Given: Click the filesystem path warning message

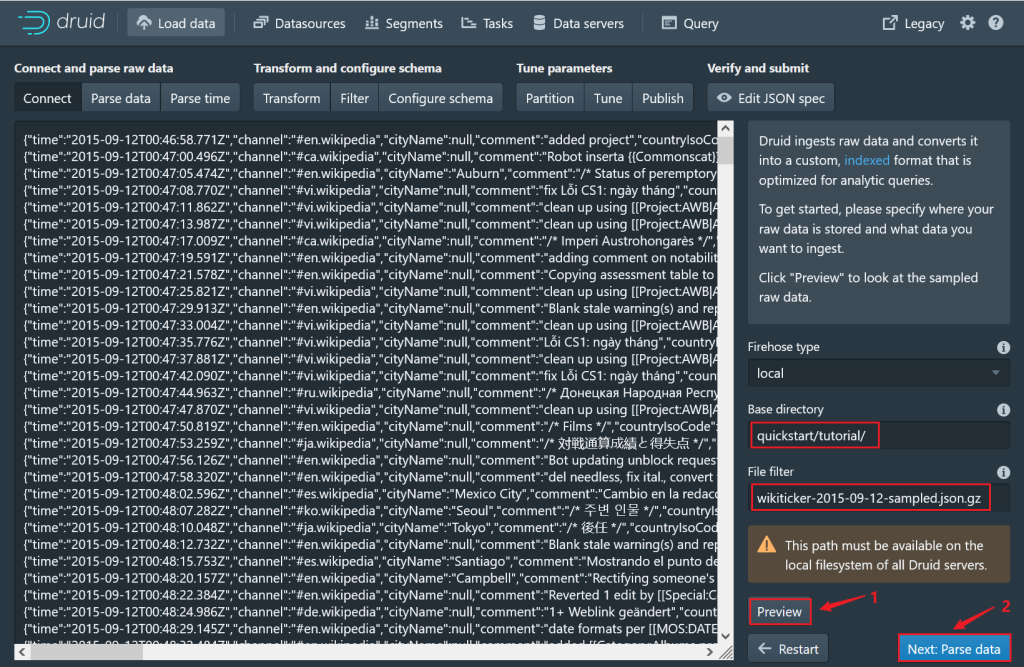Looking at the screenshot, I should coord(878,555).
